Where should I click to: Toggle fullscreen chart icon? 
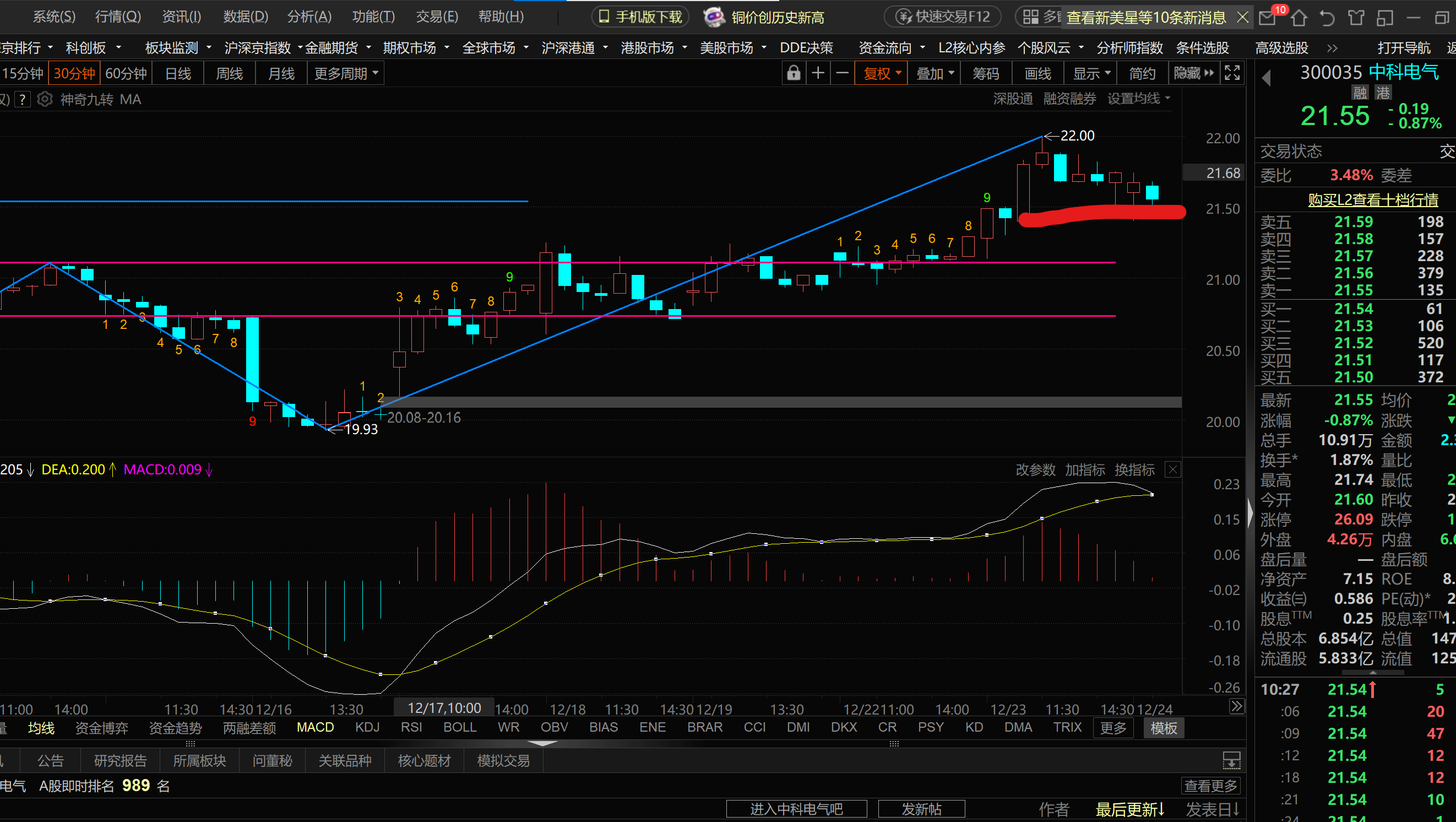pos(1232,73)
